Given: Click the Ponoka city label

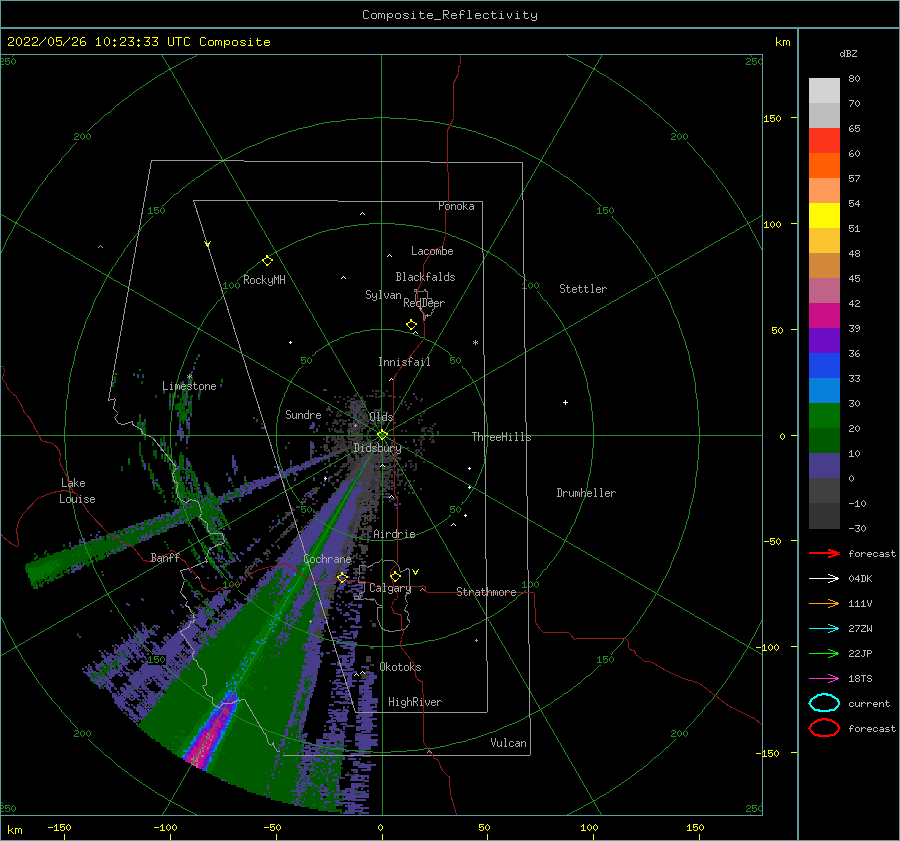Looking at the screenshot, I should [456, 206].
